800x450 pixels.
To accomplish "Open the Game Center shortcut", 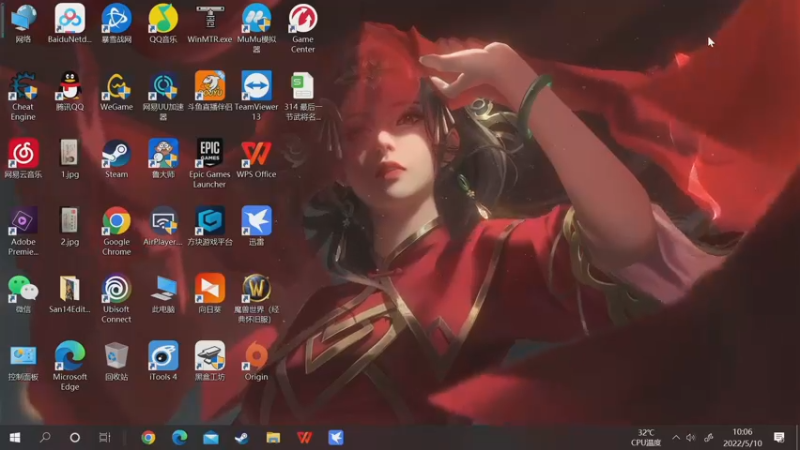I will click(303, 28).
